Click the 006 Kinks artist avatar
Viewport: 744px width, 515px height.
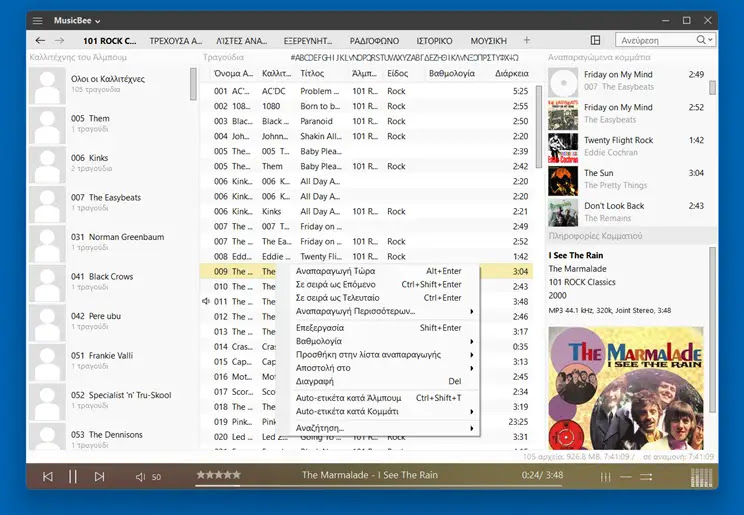tap(47, 165)
